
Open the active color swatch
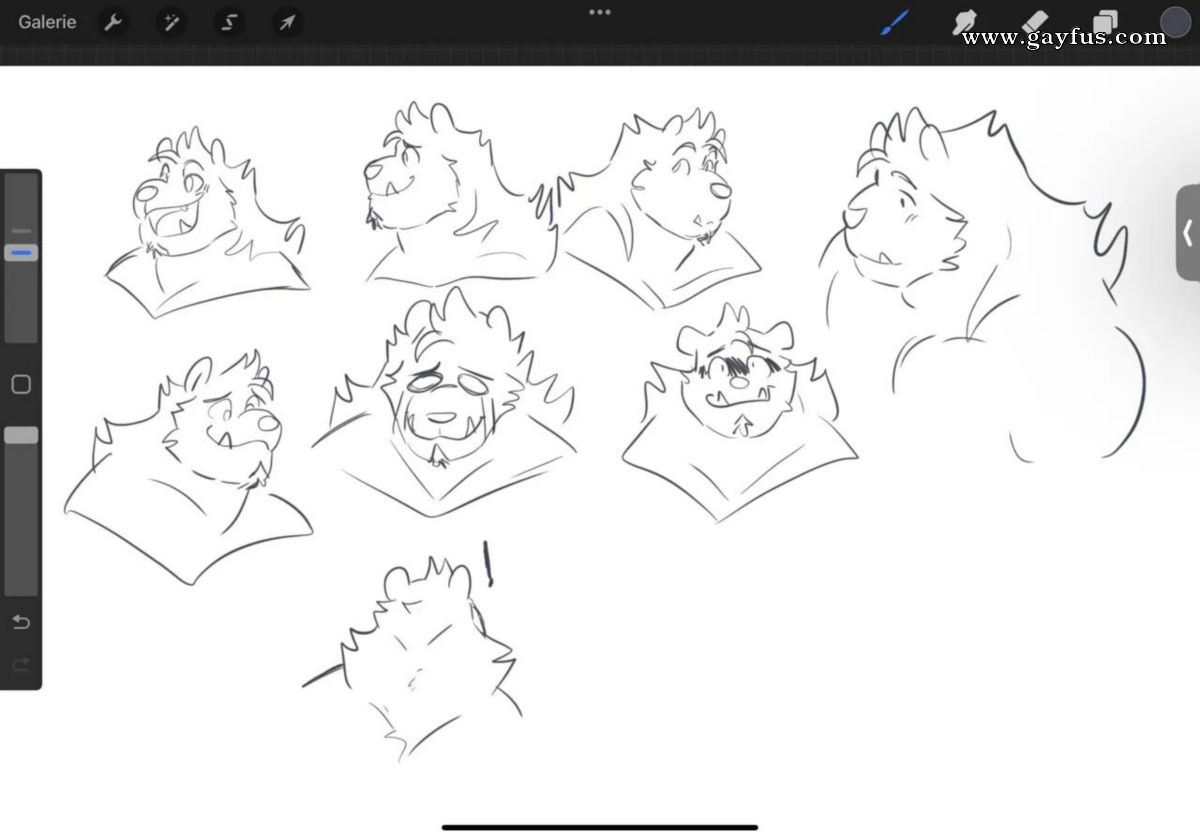pos(1175,21)
